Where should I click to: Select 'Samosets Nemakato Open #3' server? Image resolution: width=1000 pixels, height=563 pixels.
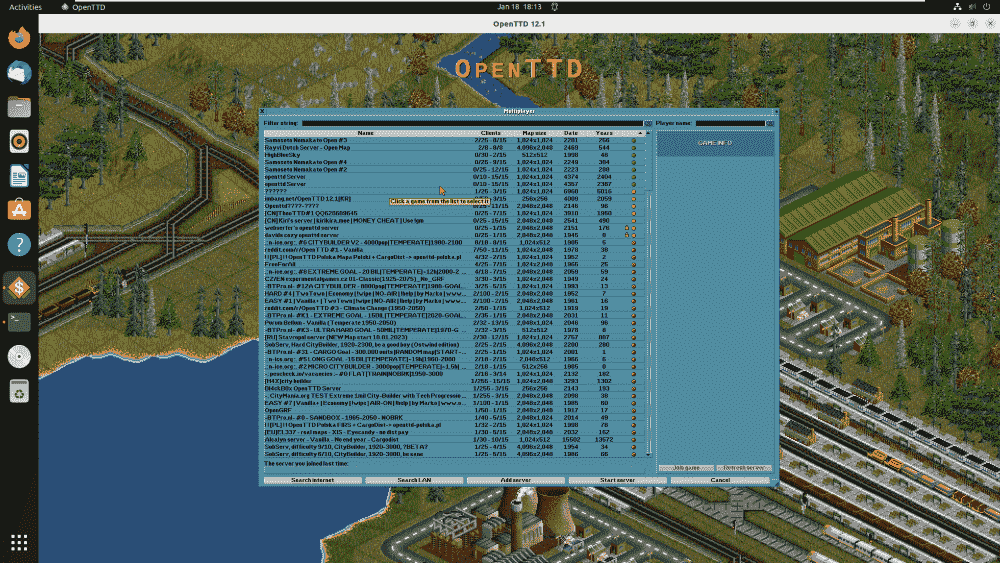[454, 140]
